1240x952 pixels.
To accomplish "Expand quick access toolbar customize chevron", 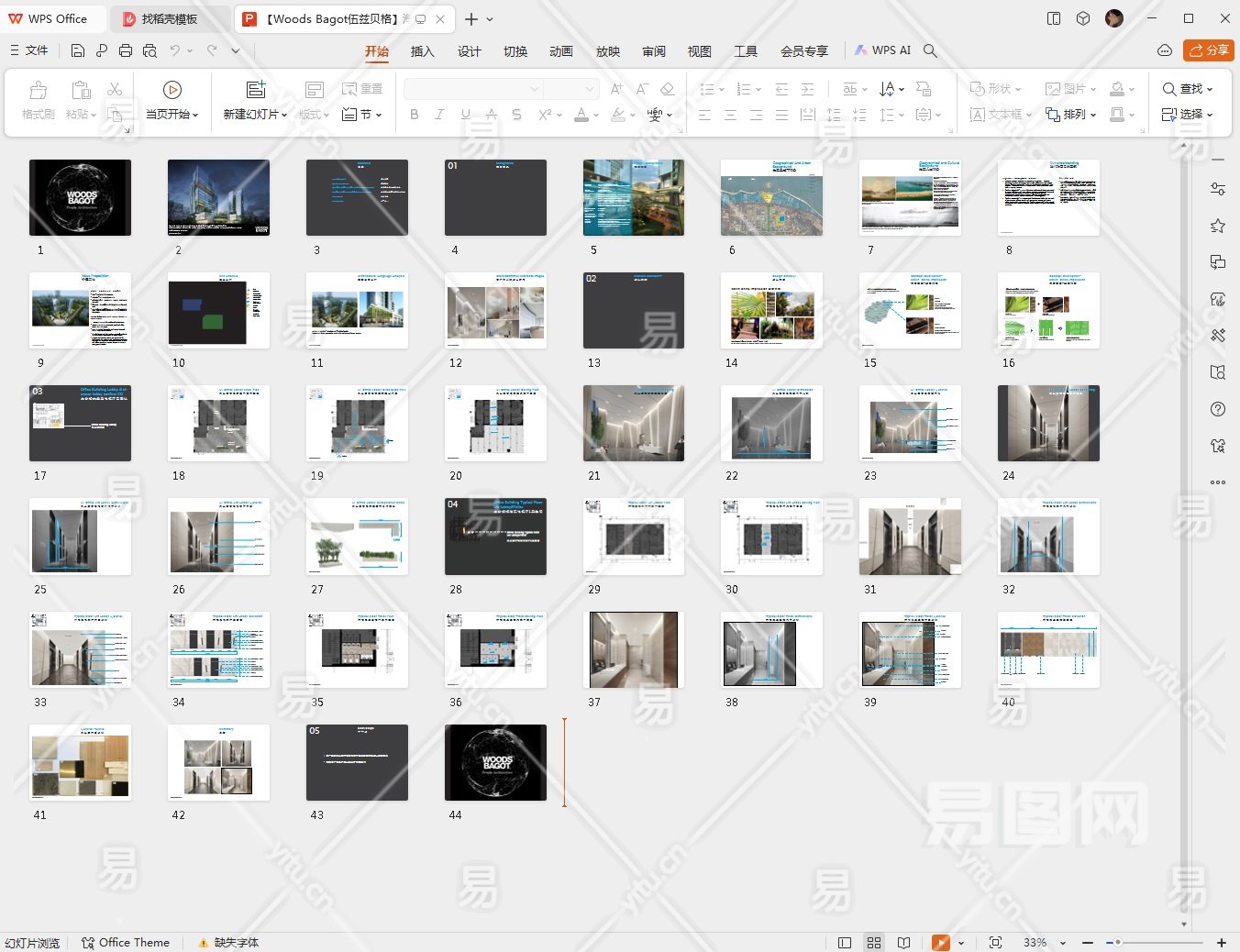I will (x=236, y=50).
